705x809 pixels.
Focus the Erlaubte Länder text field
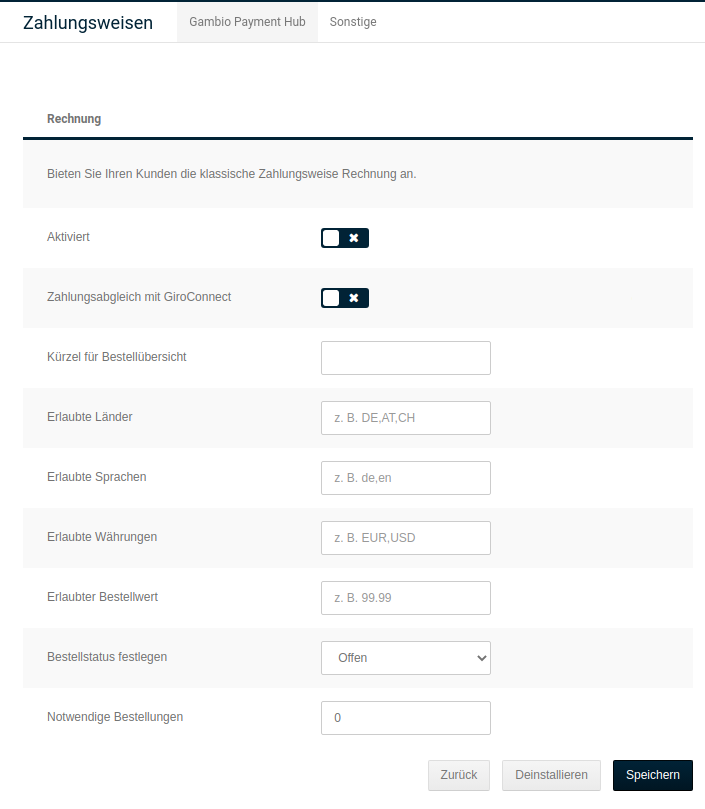[405, 418]
